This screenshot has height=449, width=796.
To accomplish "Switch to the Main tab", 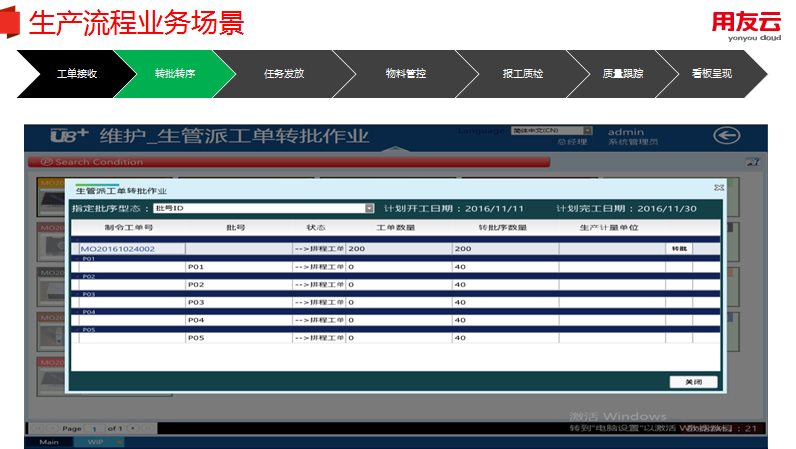I will (x=48, y=441).
